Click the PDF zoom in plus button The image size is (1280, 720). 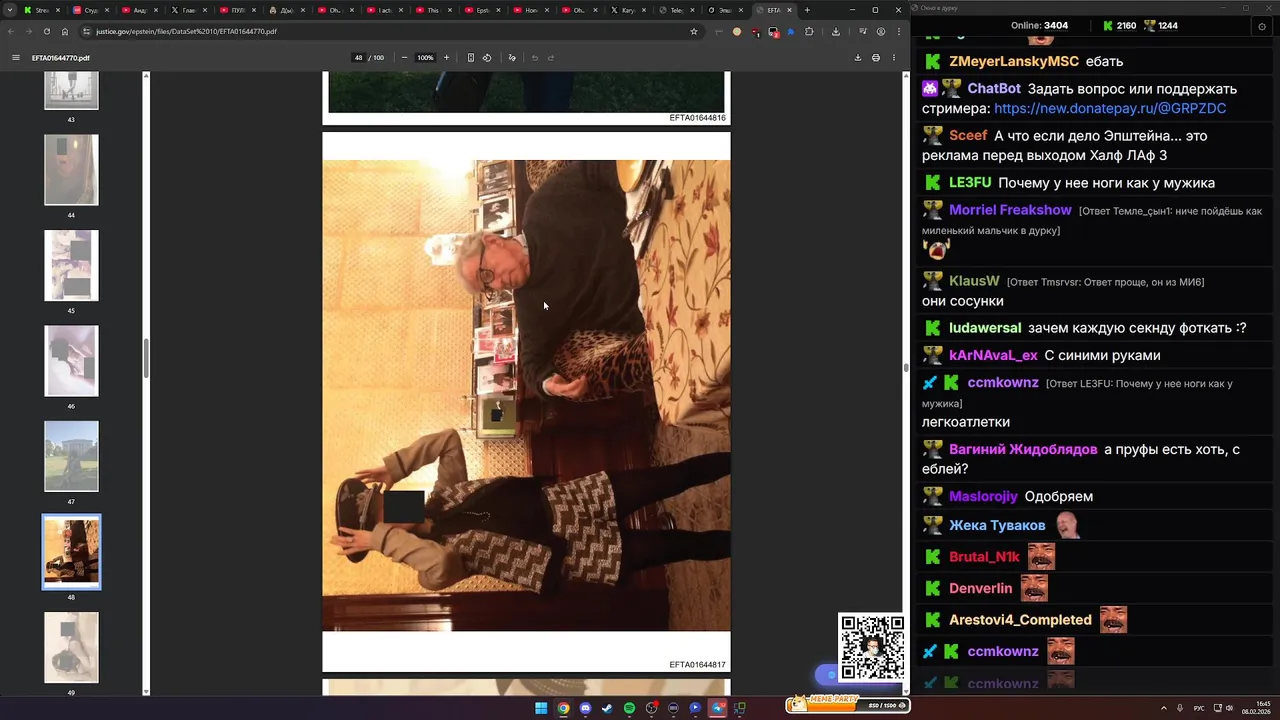coord(446,58)
